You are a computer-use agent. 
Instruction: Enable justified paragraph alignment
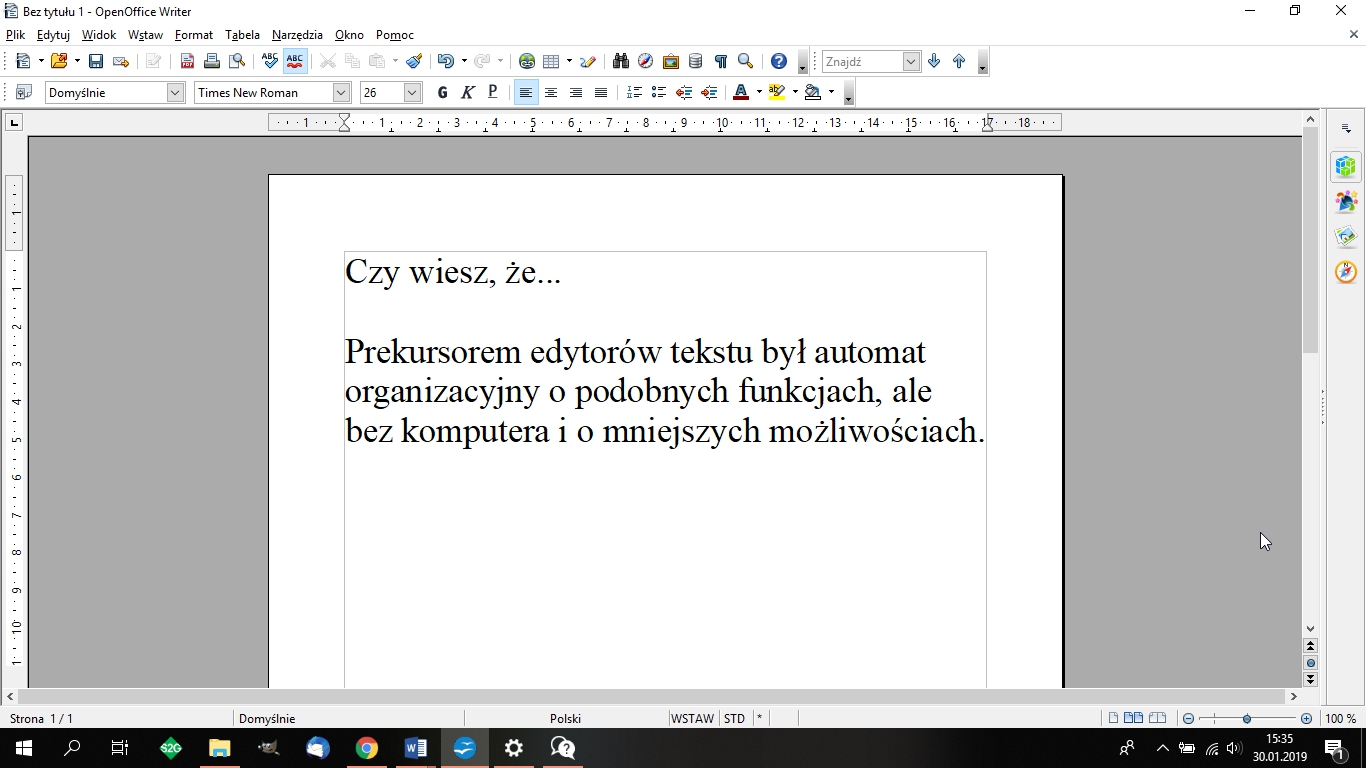pyautogui.click(x=600, y=92)
